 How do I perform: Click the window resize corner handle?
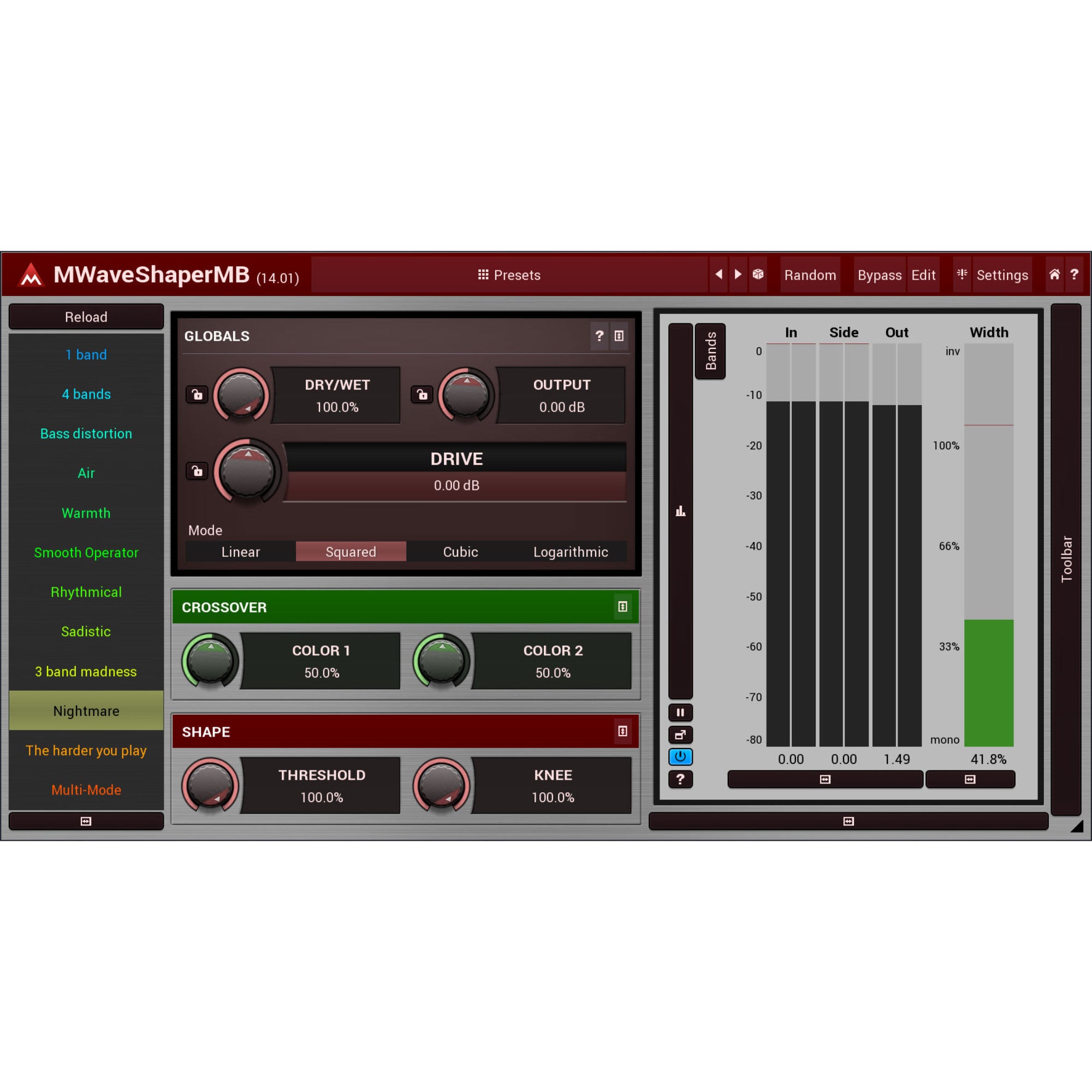[1076, 826]
